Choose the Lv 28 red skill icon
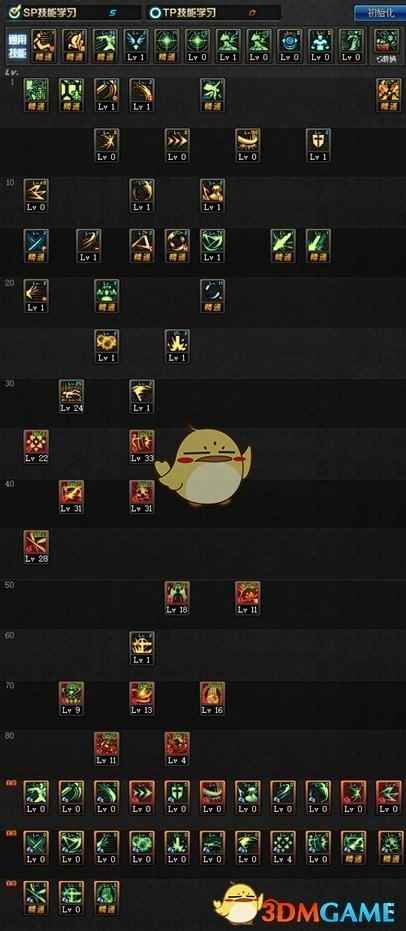The width and height of the screenshot is (406, 931). coord(36,547)
